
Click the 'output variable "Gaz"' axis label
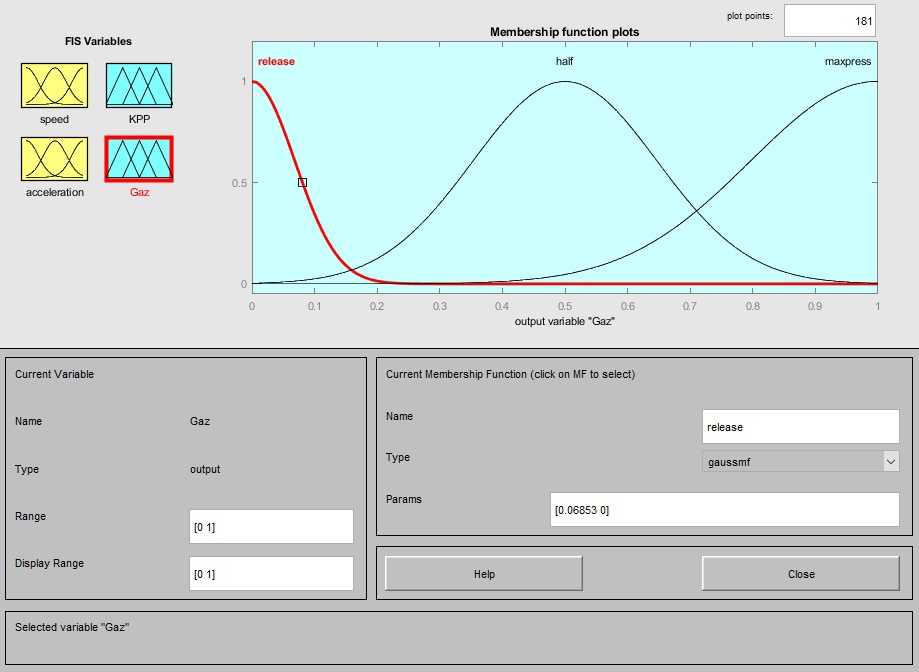(x=564, y=321)
